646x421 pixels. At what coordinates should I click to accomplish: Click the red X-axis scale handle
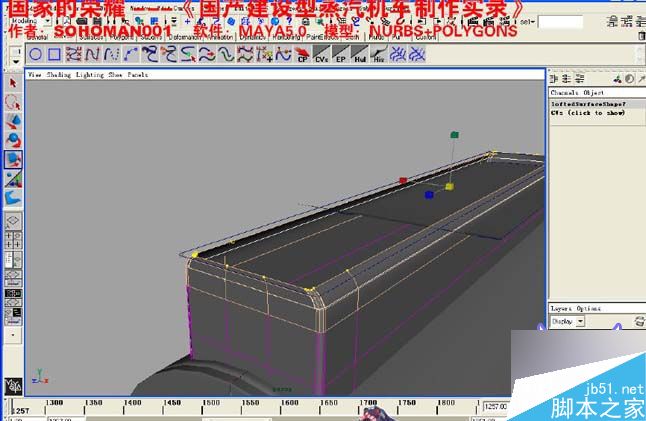point(403,180)
